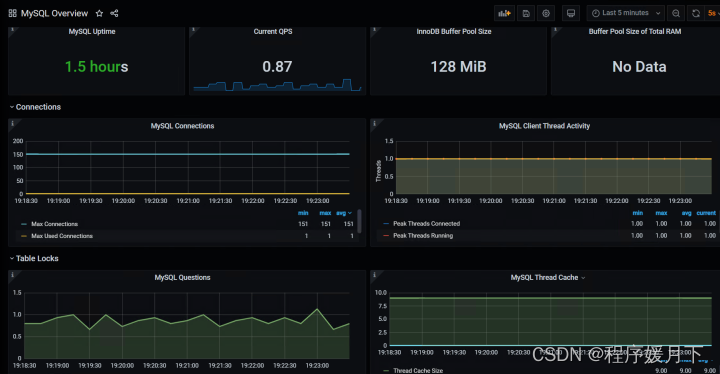Change the Peak Threads Connected series color
Viewport: 720px width, 374px height.
click(x=386, y=224)
